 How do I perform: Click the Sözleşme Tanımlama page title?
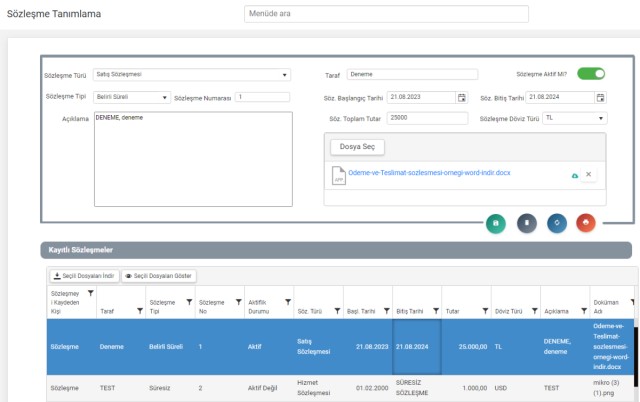pos(54,14)
